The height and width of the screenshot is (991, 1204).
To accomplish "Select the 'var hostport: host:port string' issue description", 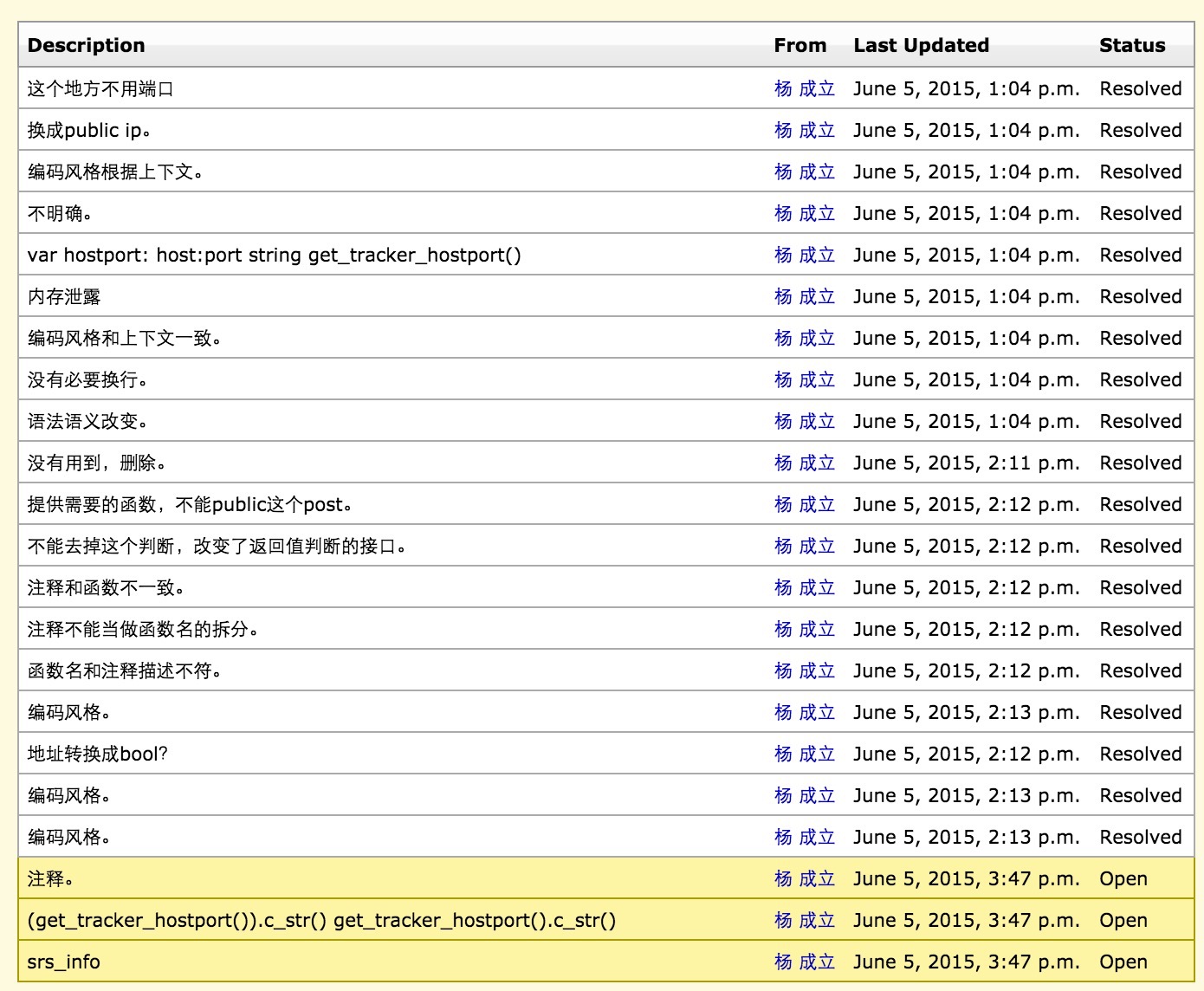I will pyautogui.click(x=274, y=256).
